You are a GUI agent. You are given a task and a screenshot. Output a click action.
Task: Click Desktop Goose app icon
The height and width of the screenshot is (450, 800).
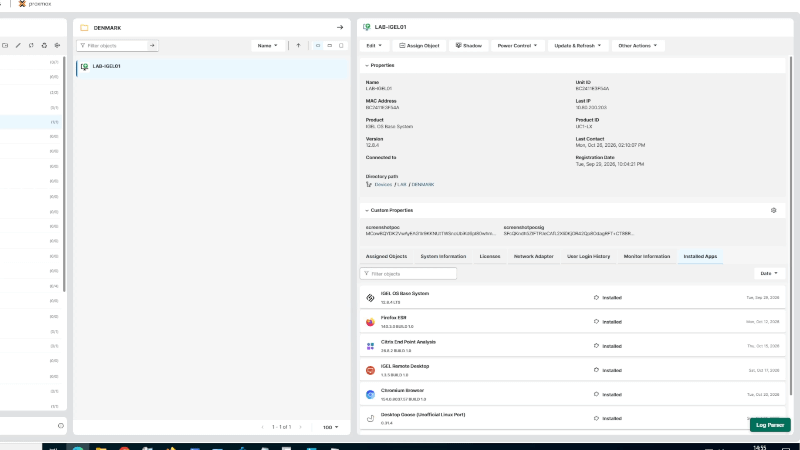point(370,418)
